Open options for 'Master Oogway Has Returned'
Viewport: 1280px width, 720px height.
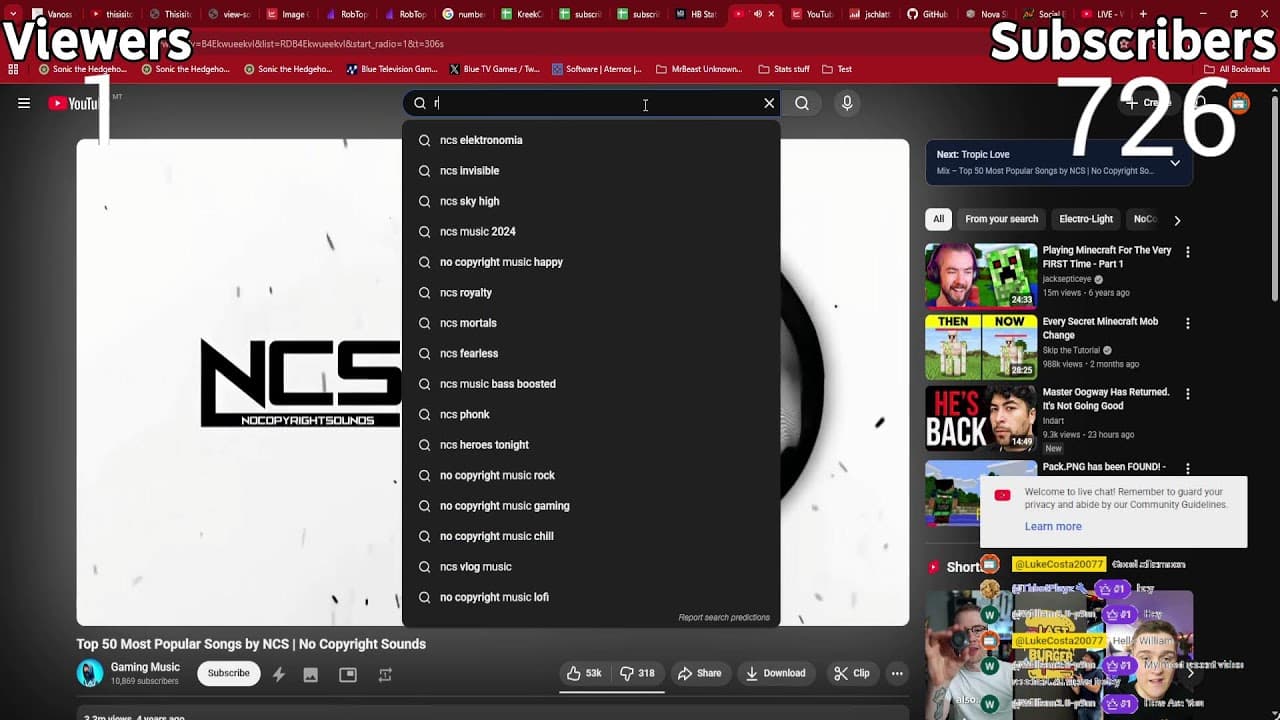pyautogui.click(x=1188, y=395)
